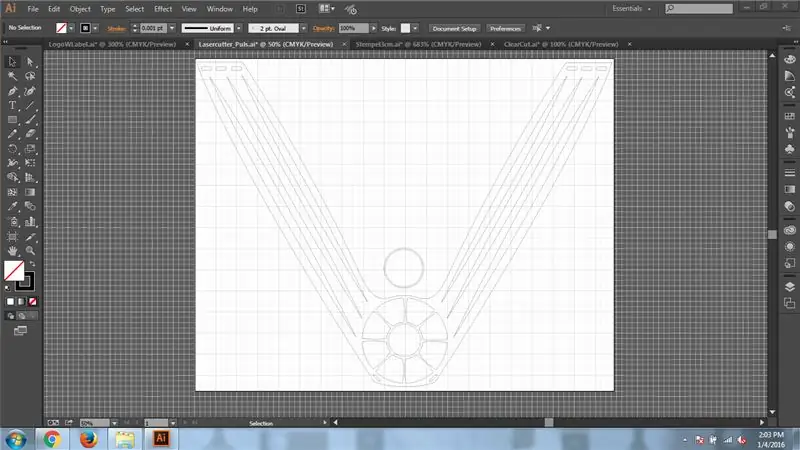
Task: Switch to the LogoWLabel.ai tab
Action: pyautogui.click(x=112, y=44)
